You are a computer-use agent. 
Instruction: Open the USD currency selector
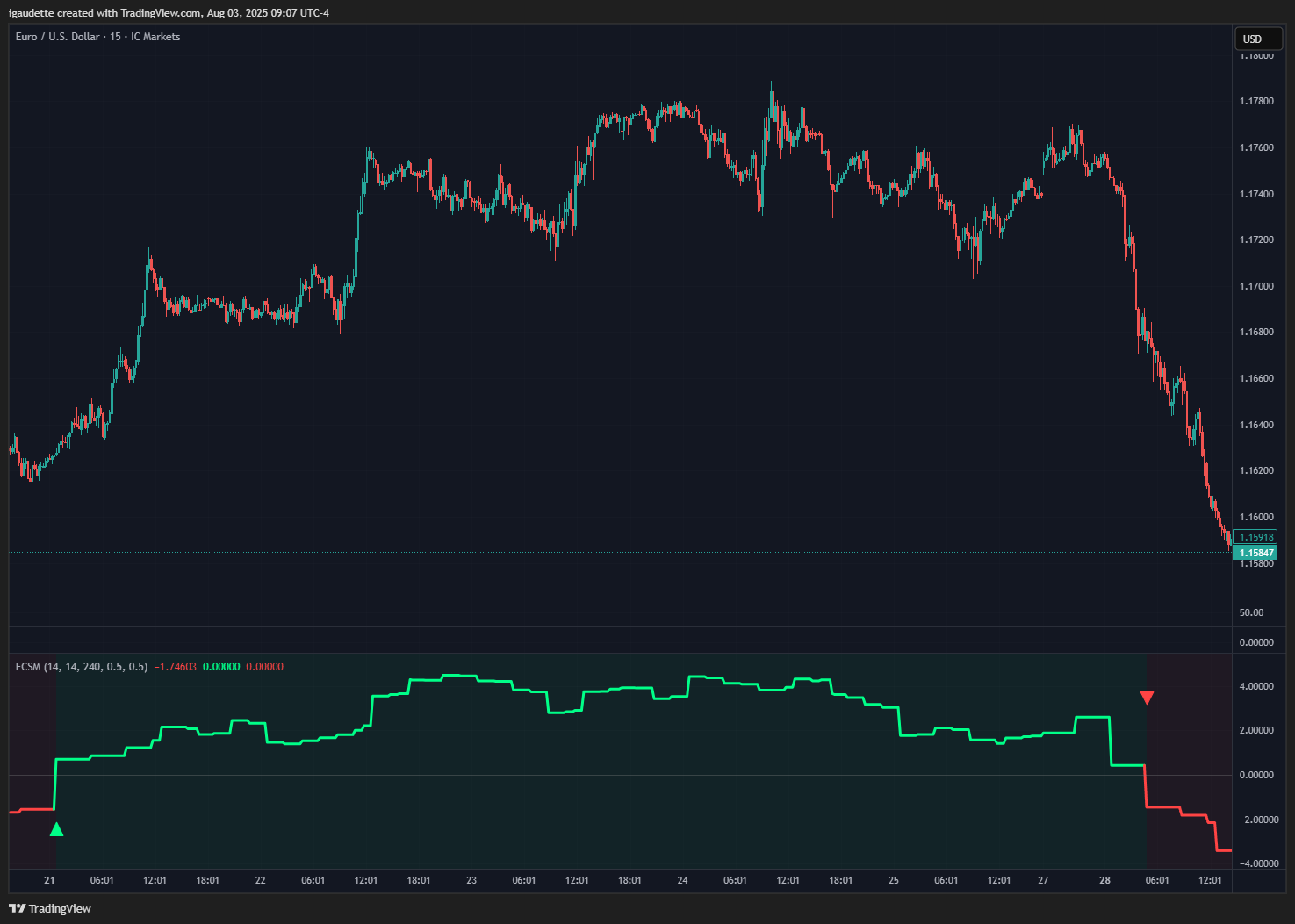[1259, 39]
